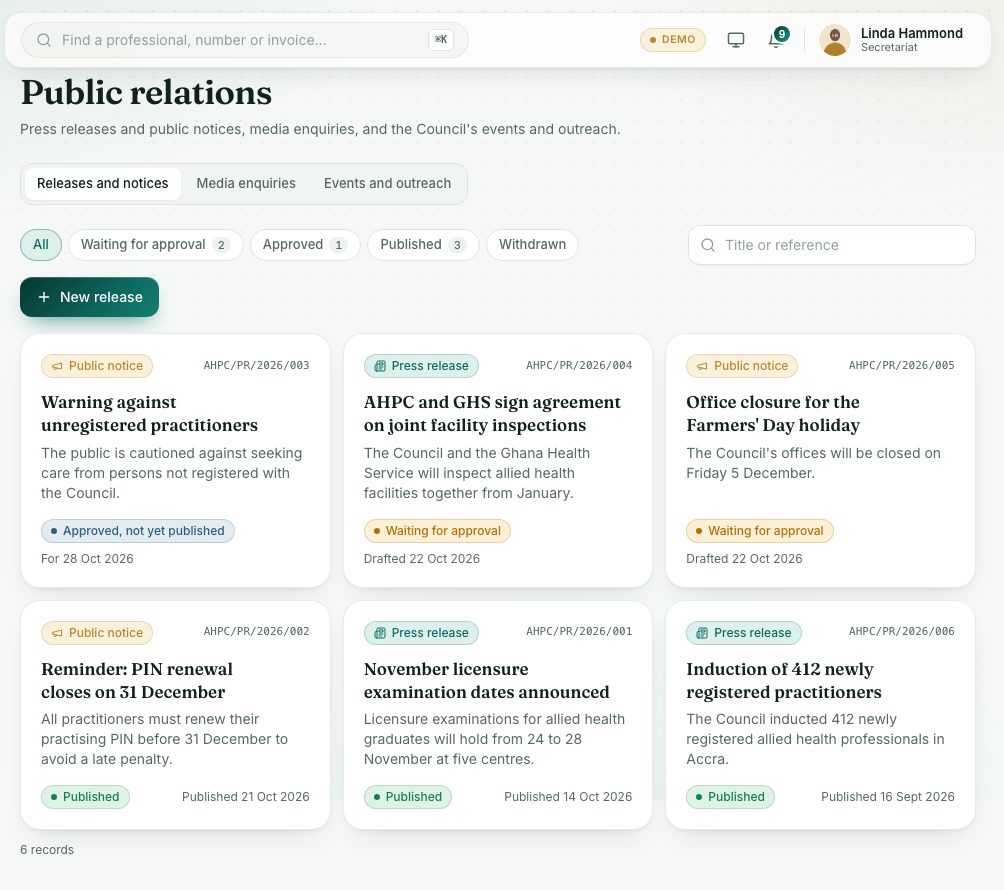Click reference AHPC/PR/2026/001
Image resolution: width=1004 pixels, height=890 pixels.
point(579,631)
